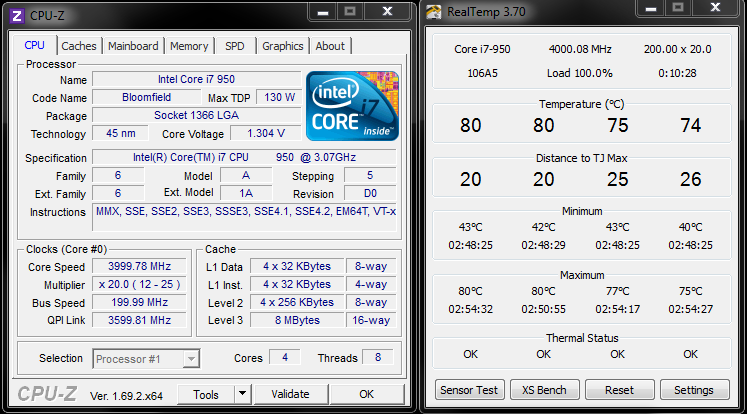Click 'Ver. 1.69.2.x64' version text
747x414 pixels.
pos(126,396)
